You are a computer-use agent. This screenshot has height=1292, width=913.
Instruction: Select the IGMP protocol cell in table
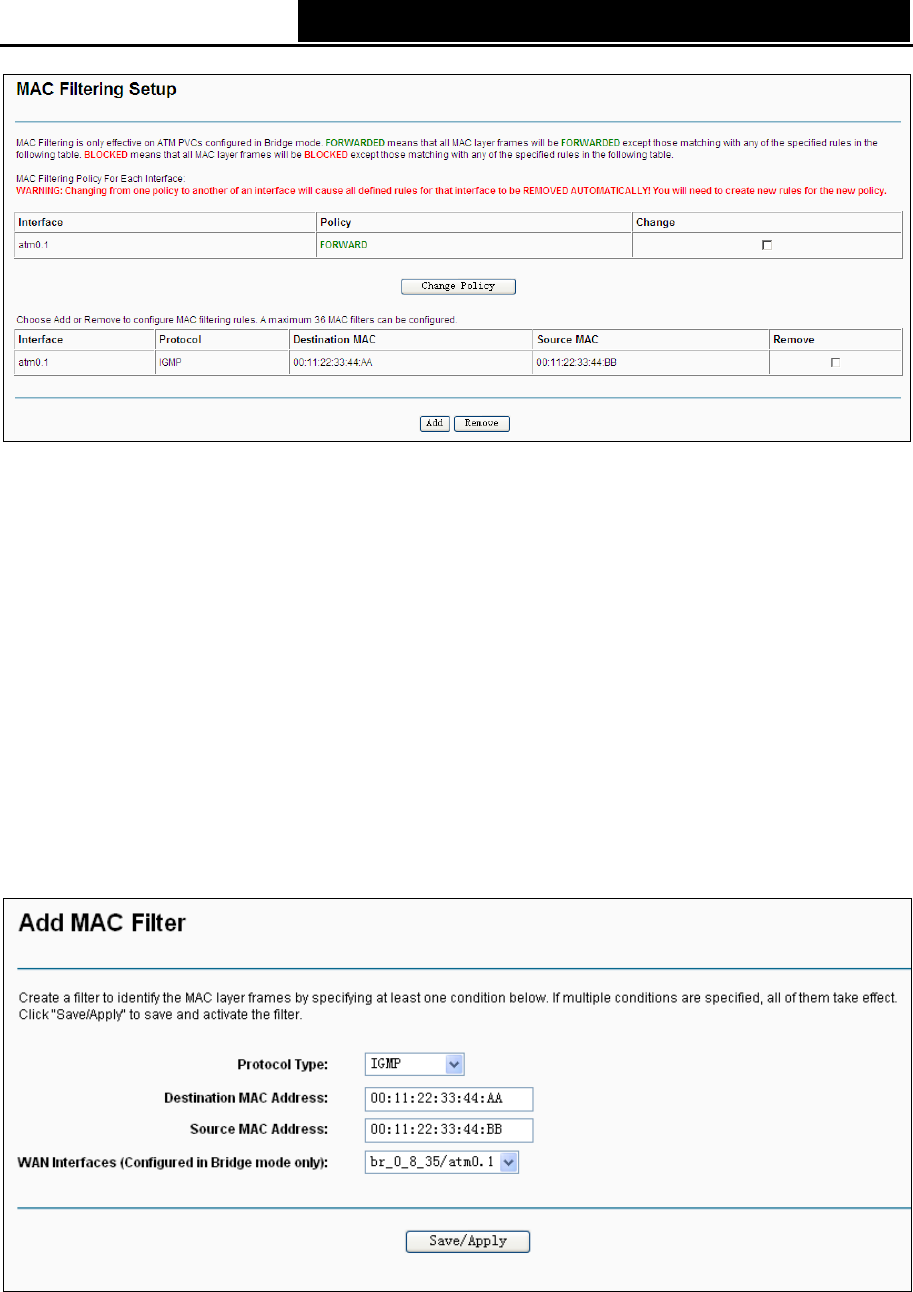[222, 363]
